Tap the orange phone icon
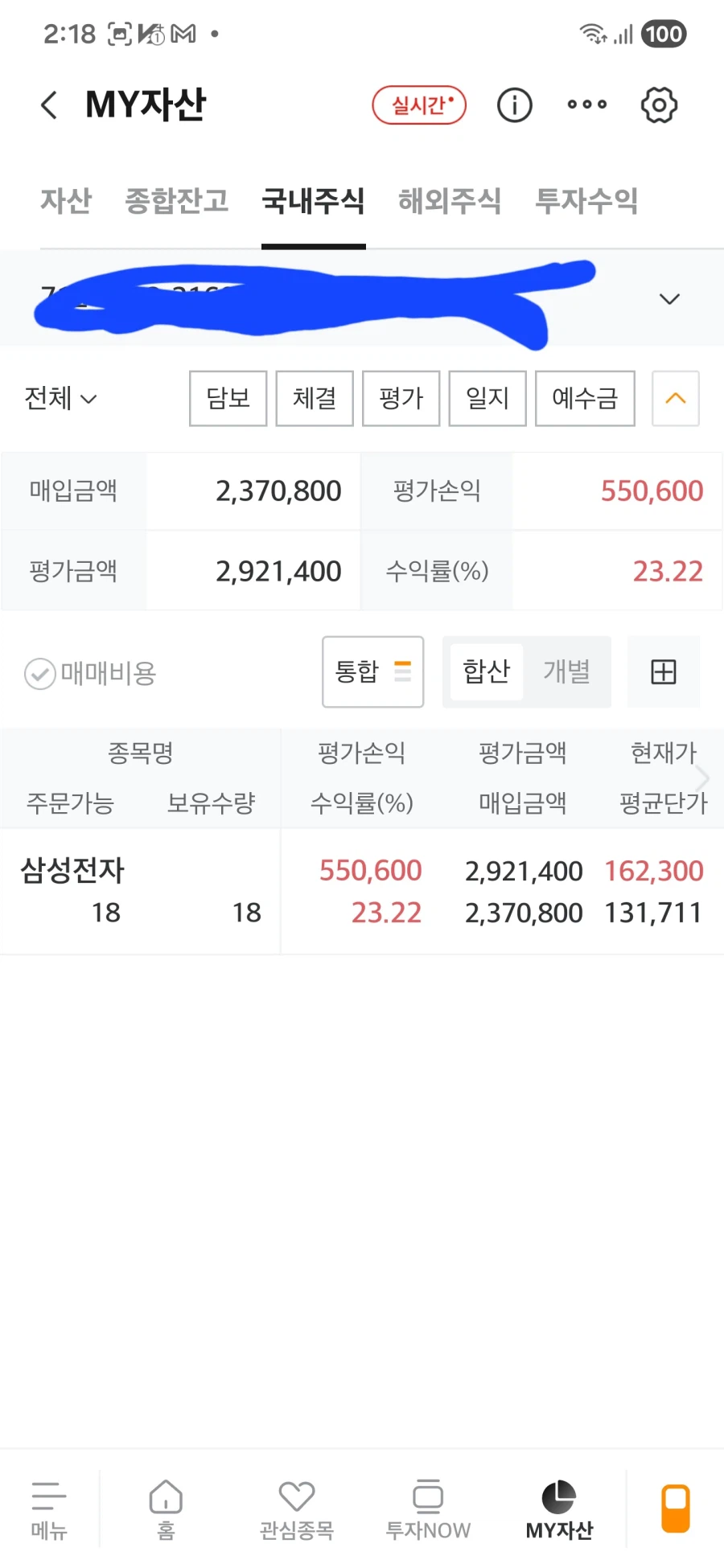This screenshot has width=724, height=1568. click(x=675, y=1508)
